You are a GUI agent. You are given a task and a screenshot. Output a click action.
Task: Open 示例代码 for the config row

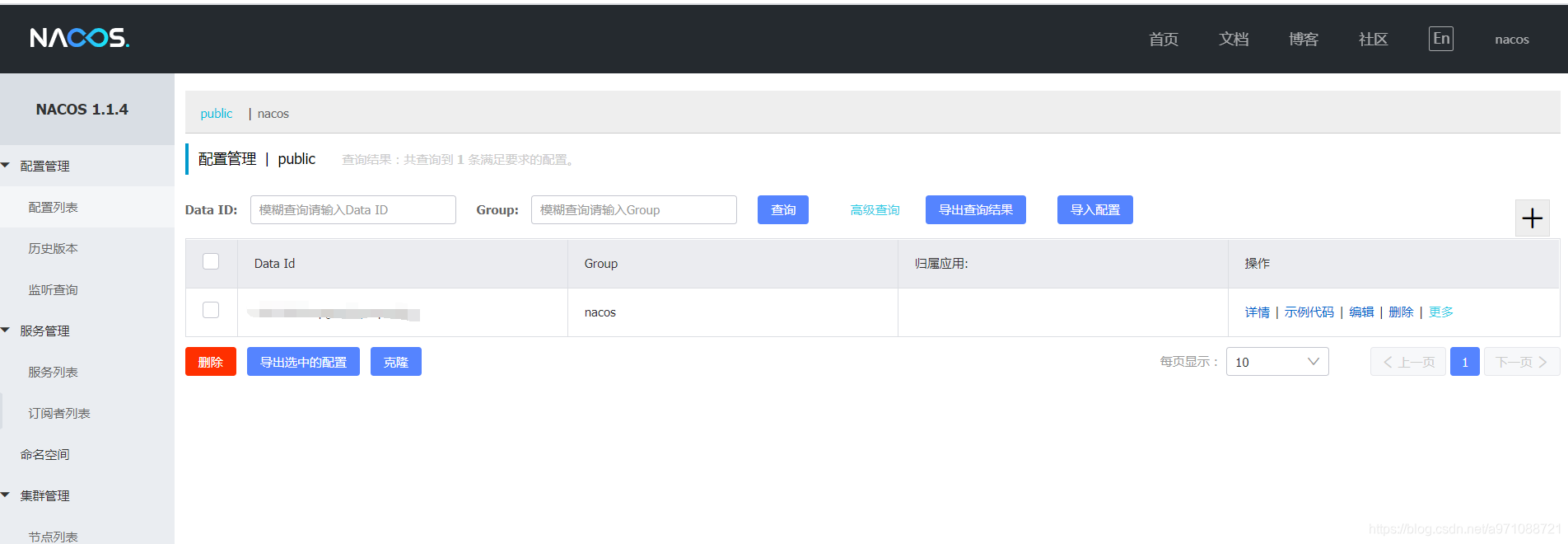[x=1309, y=312]
